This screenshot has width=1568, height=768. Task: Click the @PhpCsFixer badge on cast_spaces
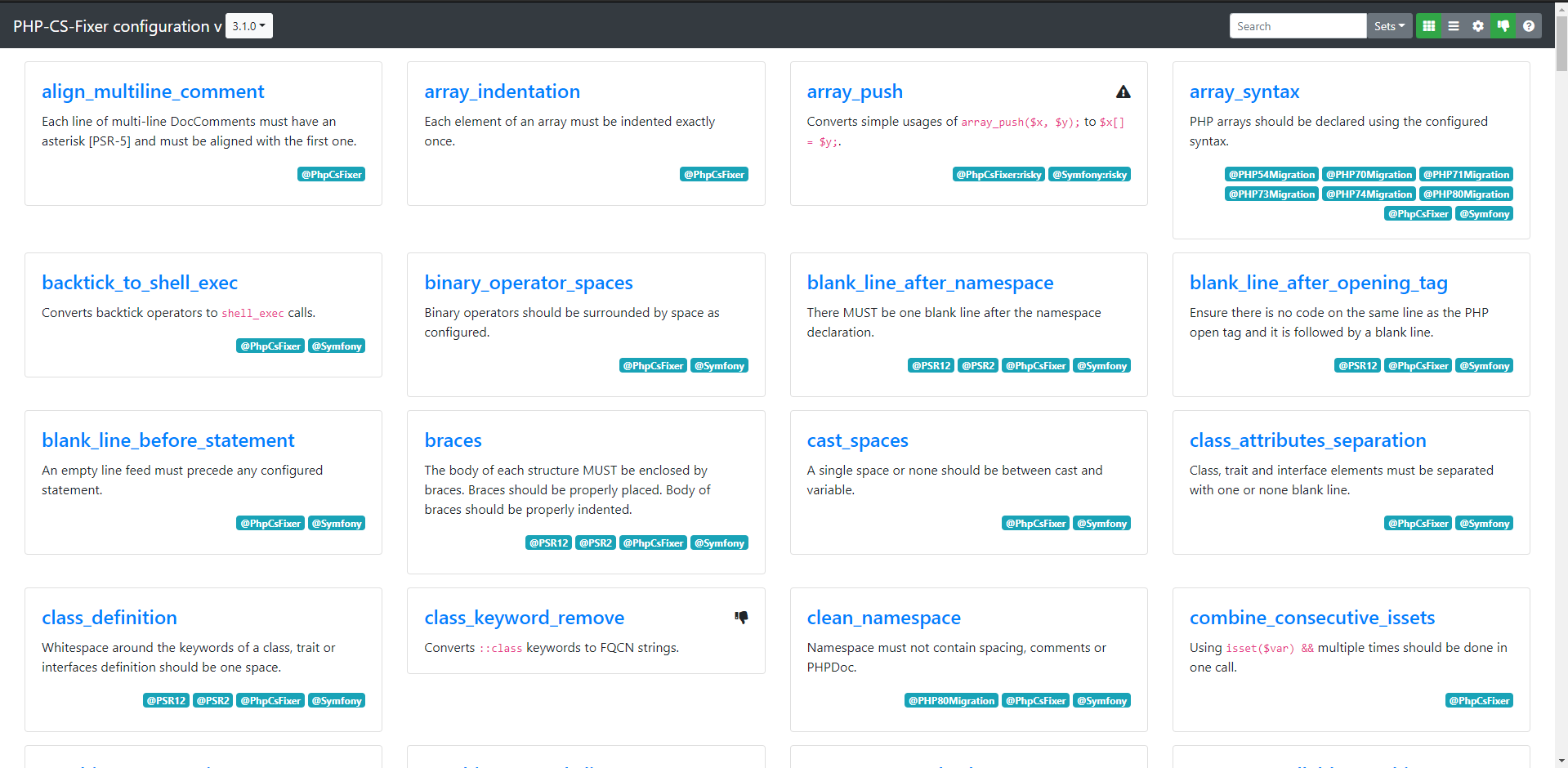click(x=1035, y=524)
